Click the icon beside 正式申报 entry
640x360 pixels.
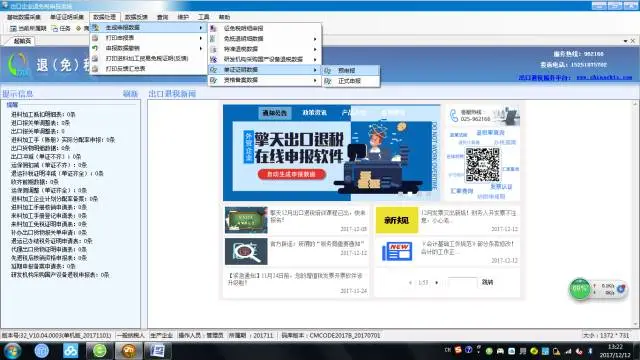[x=328, y=81]
